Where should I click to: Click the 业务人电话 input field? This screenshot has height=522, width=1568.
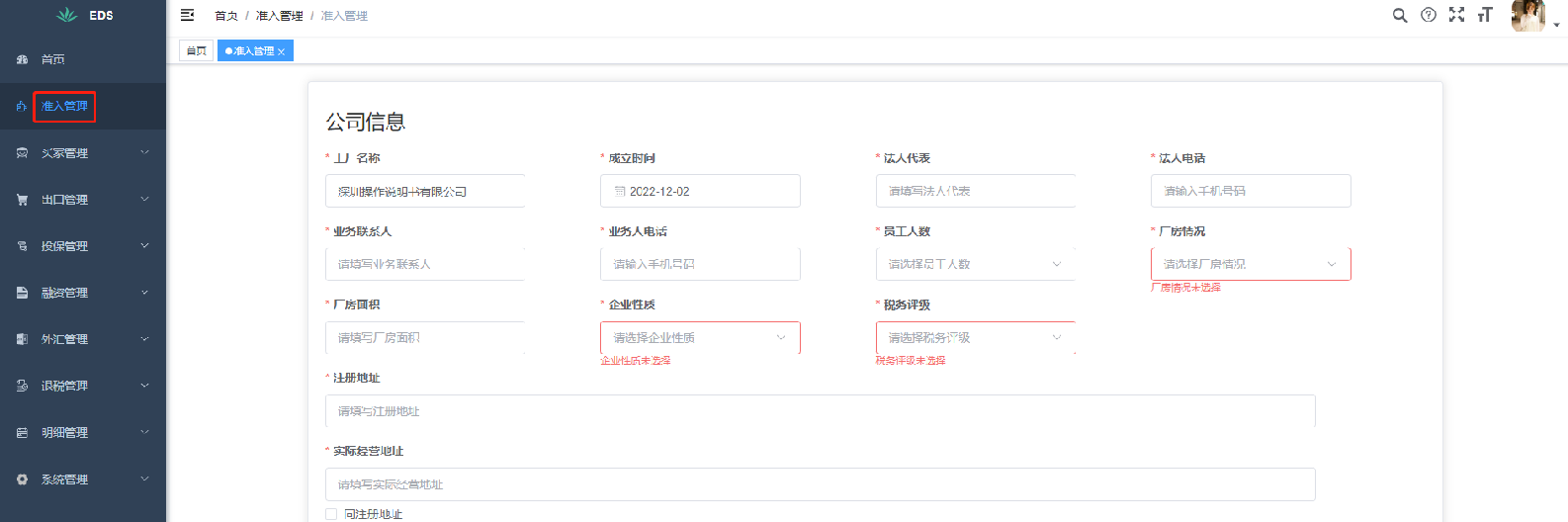point(700,264)
